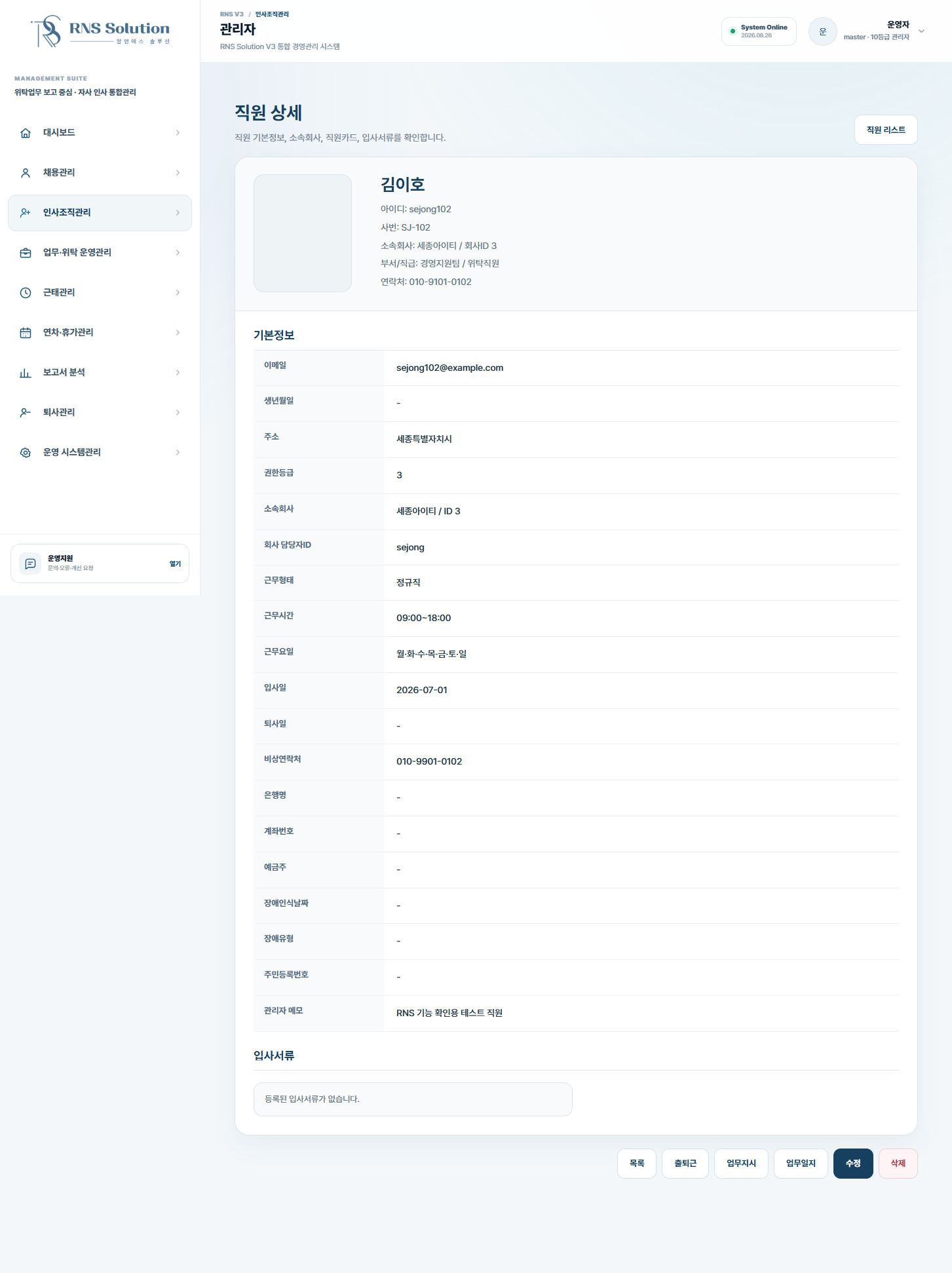Image resolution: width=952 pixels, height=1273 pixels.
Task: Click the red 삭제 button
Action: click(x=898, y=1164)
